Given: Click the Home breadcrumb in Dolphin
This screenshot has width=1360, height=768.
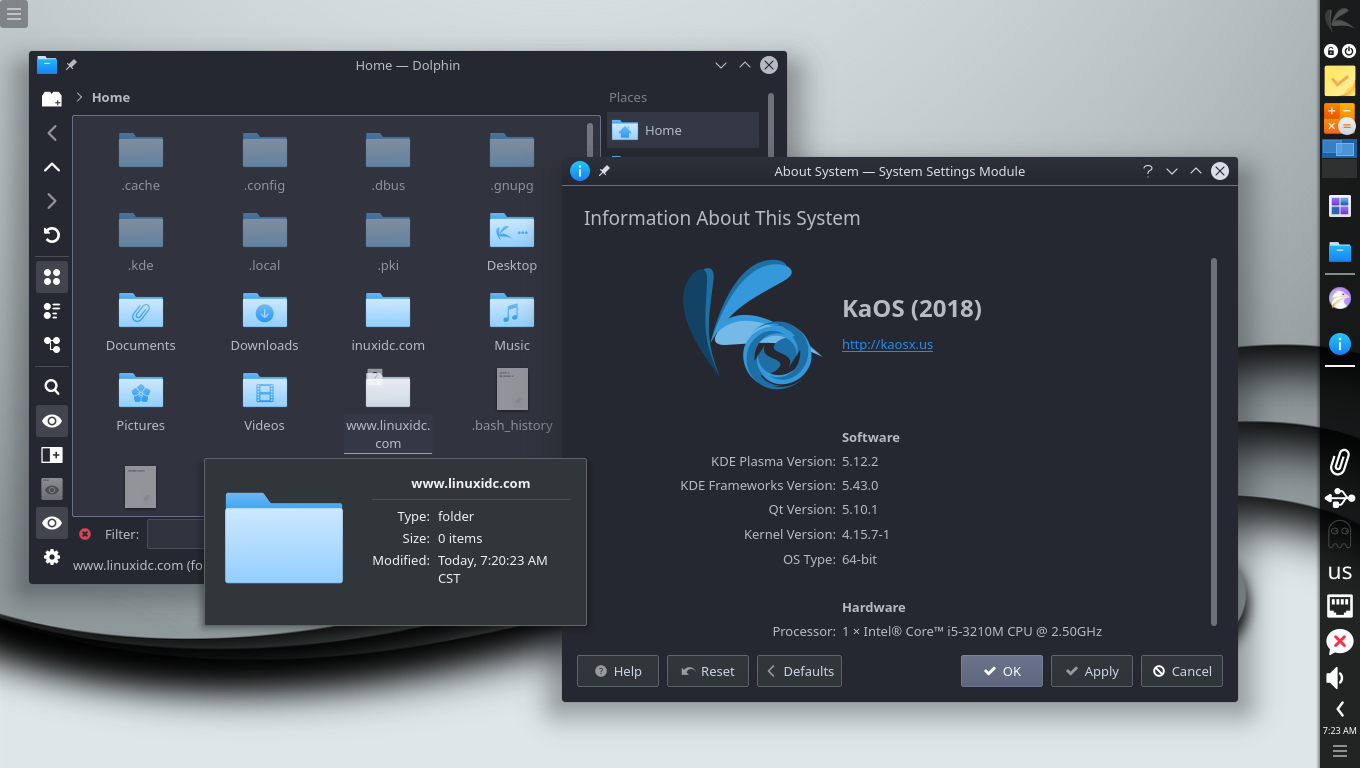Looking at the screenshot, I should 111,97.
